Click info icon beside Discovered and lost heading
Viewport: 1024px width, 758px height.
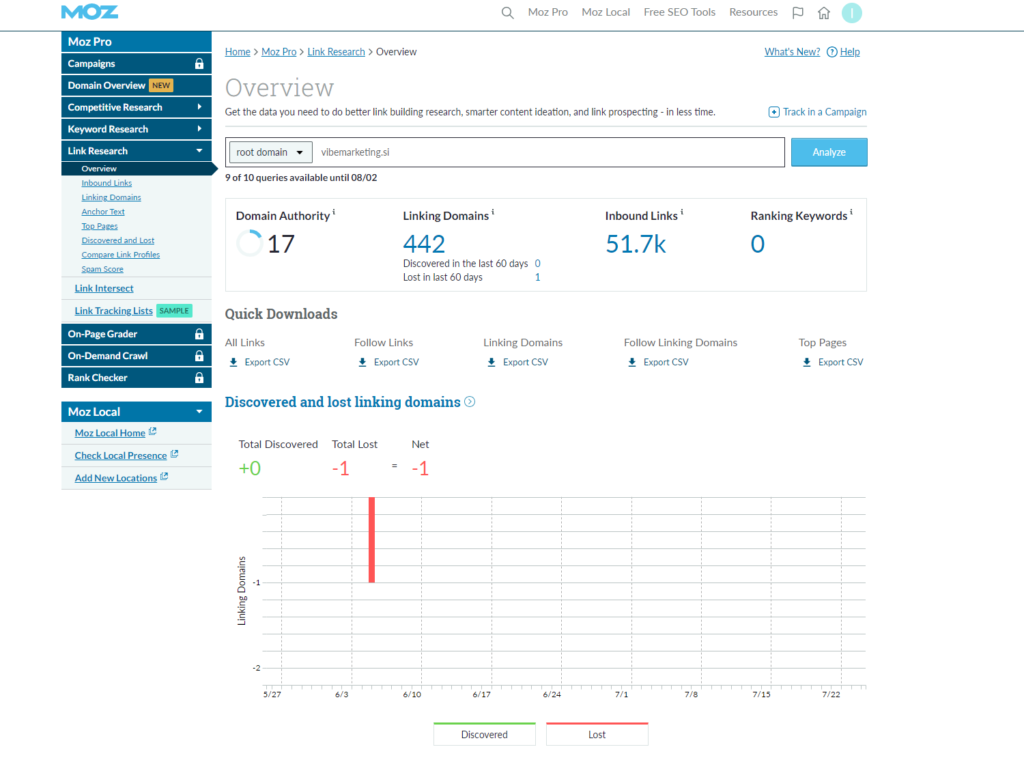[470, 402]
